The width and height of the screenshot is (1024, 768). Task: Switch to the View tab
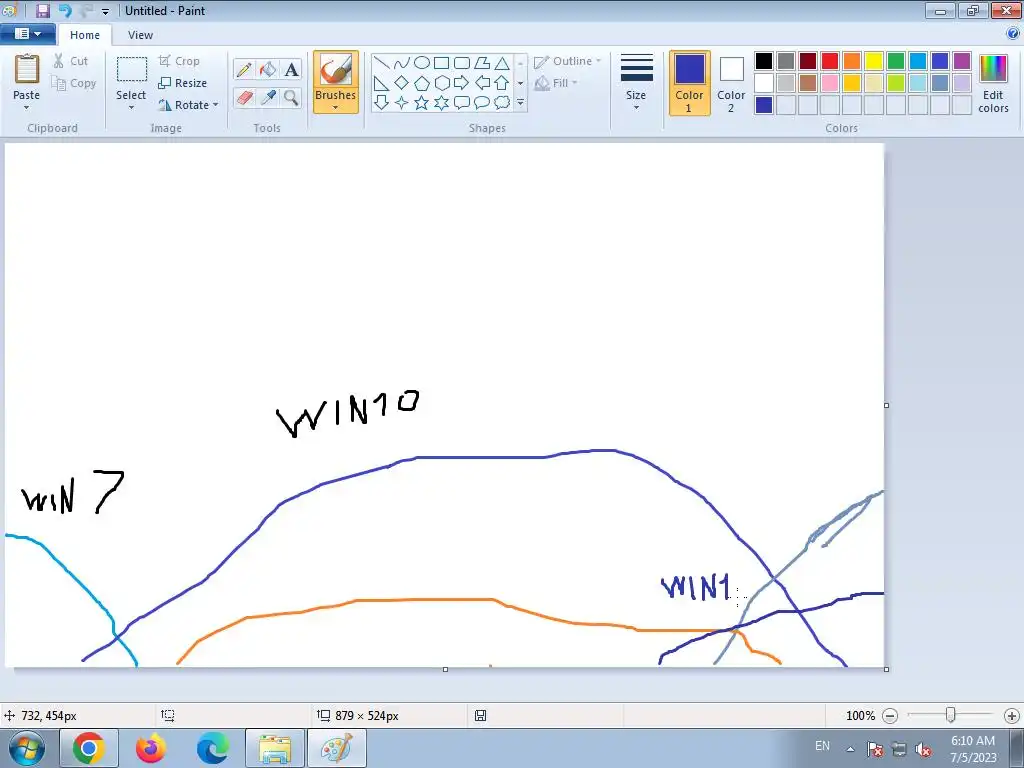(x=140, y=35)
